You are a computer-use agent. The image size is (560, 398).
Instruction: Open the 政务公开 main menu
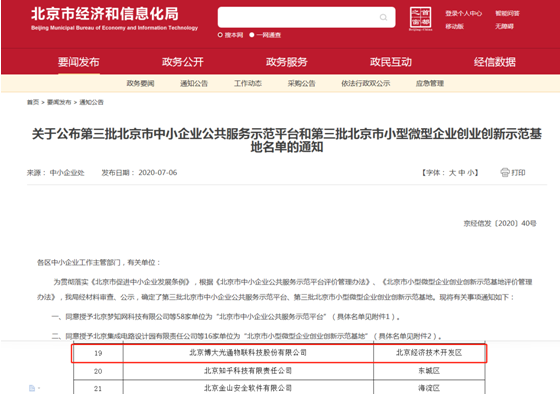pos(182,62)
